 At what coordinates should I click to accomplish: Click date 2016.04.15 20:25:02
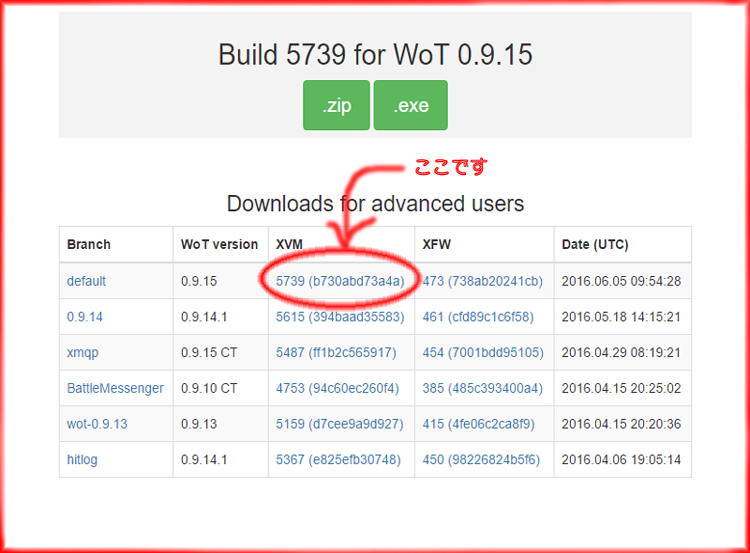click(621, 388)
